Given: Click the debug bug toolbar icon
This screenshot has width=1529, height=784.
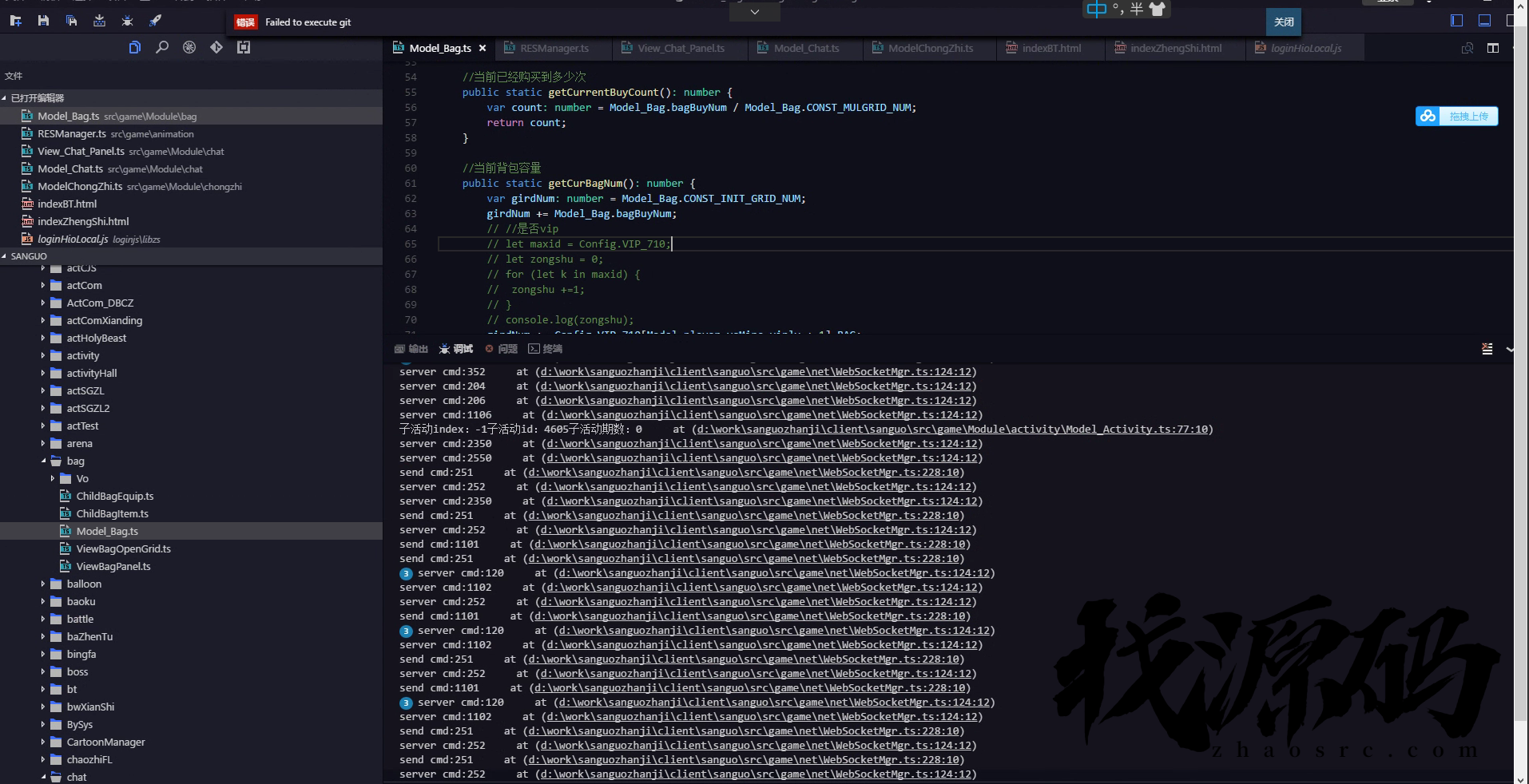Looking at the screenshot, I should coord(127,21).
